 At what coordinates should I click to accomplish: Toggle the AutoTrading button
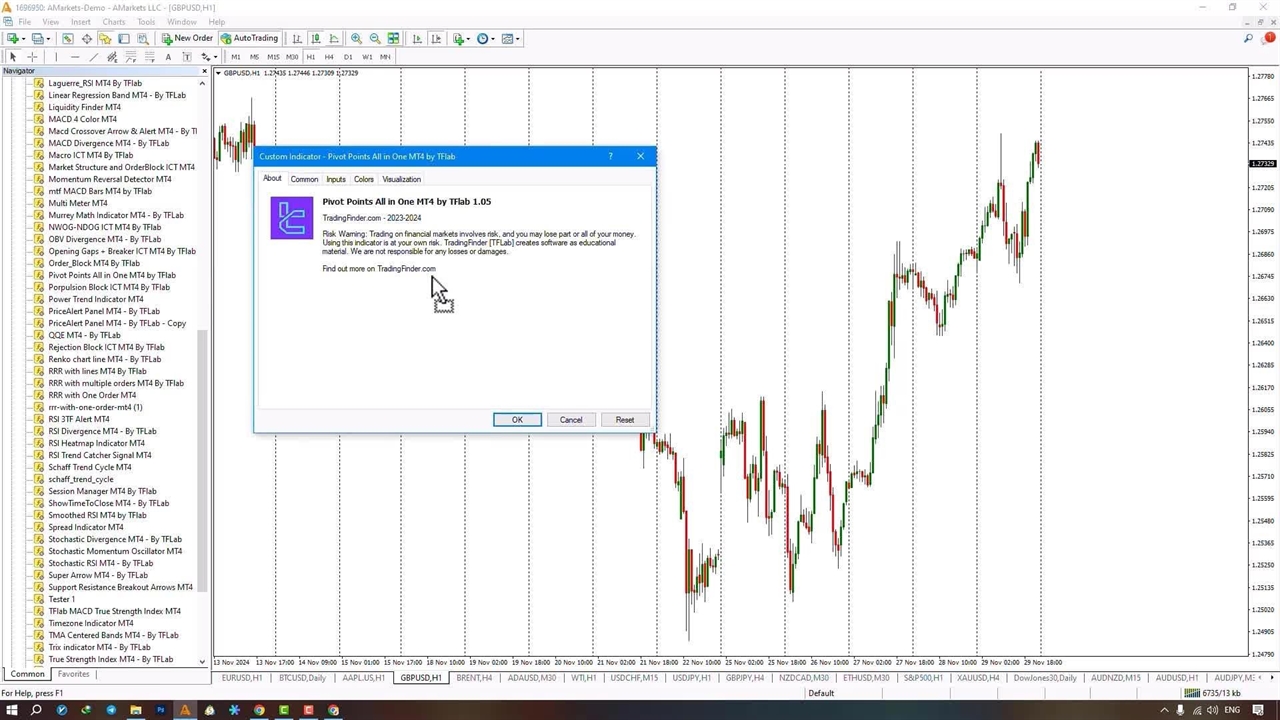click(249, 38)
